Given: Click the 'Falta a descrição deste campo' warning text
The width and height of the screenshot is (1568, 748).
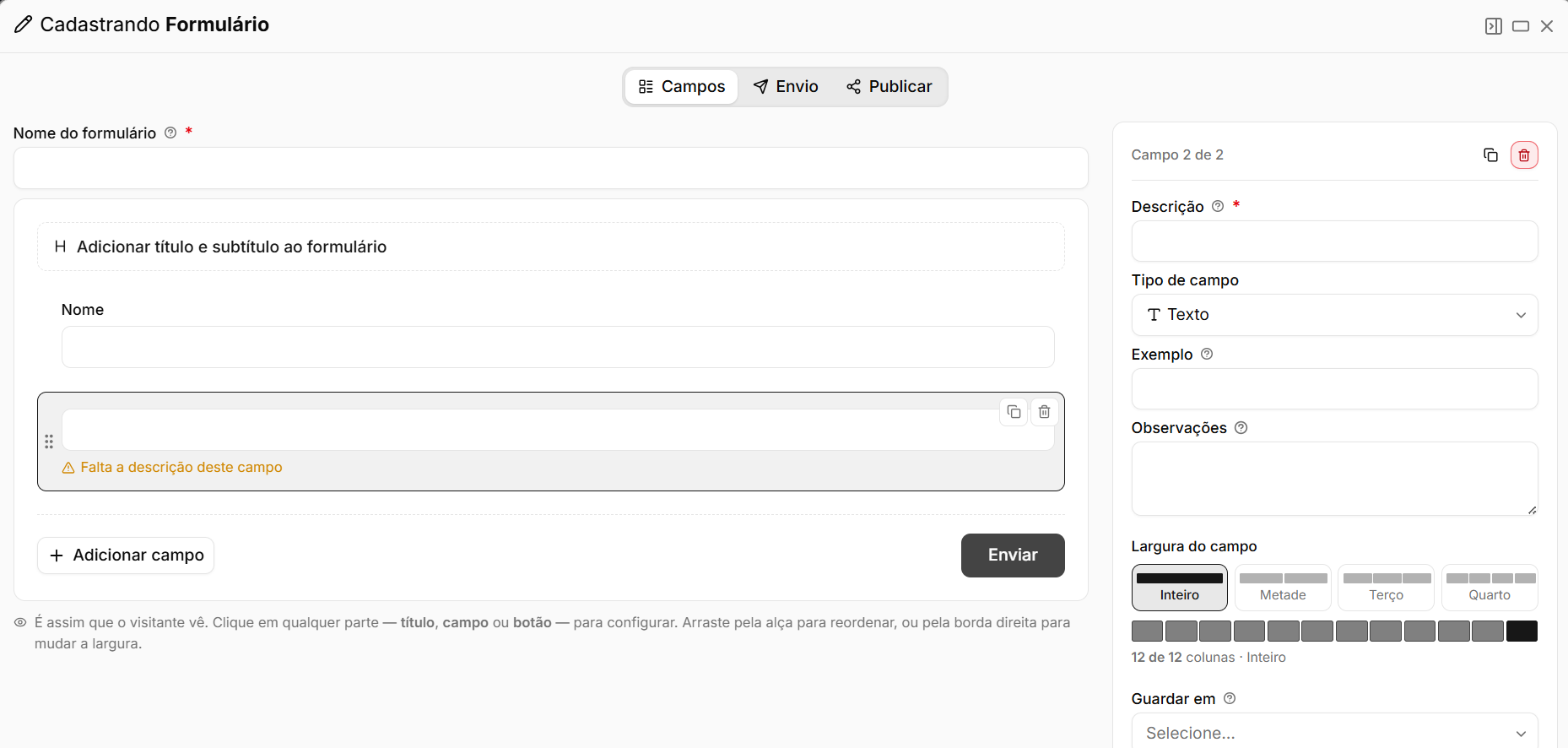Looking at the screenshot, I should click(181, 468).
